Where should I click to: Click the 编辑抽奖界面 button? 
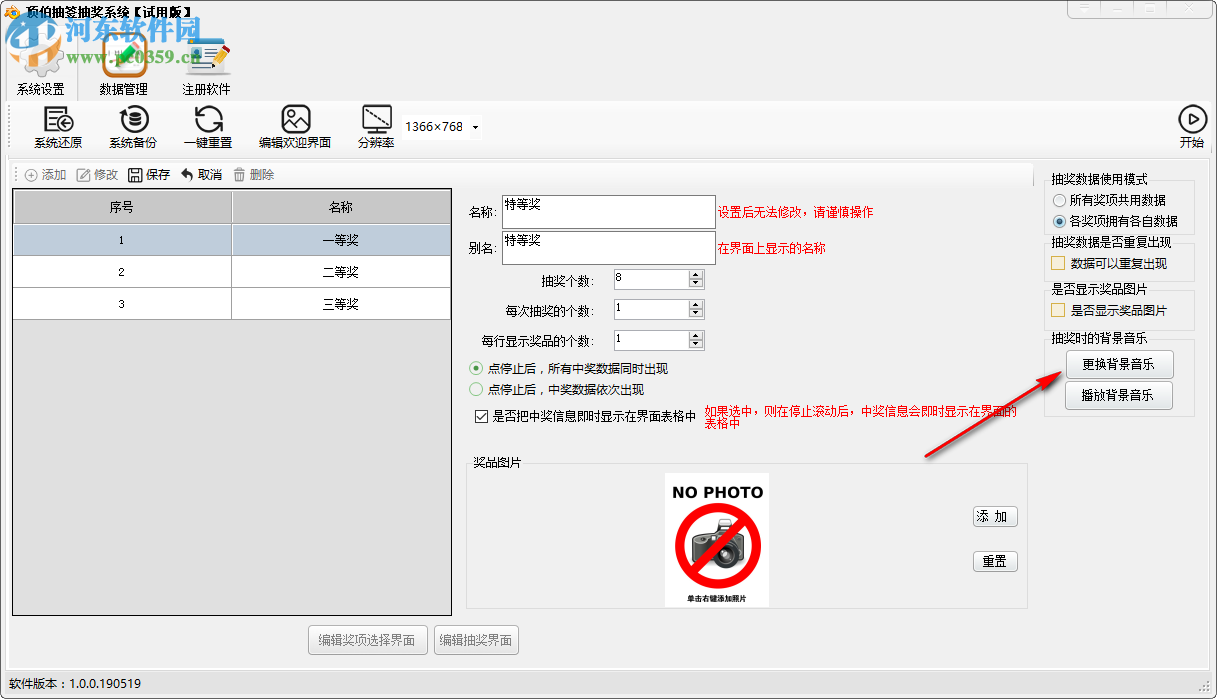[x=477, y=640]
